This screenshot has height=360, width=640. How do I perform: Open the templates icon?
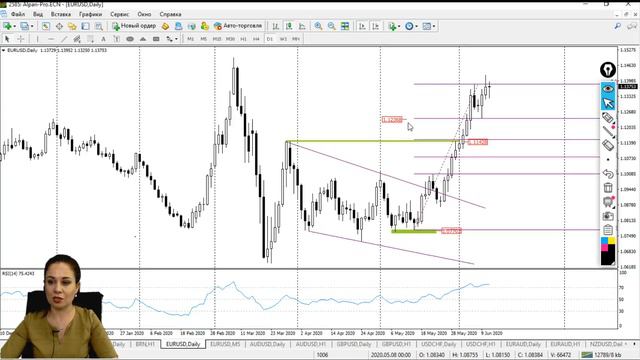point(427,26)
